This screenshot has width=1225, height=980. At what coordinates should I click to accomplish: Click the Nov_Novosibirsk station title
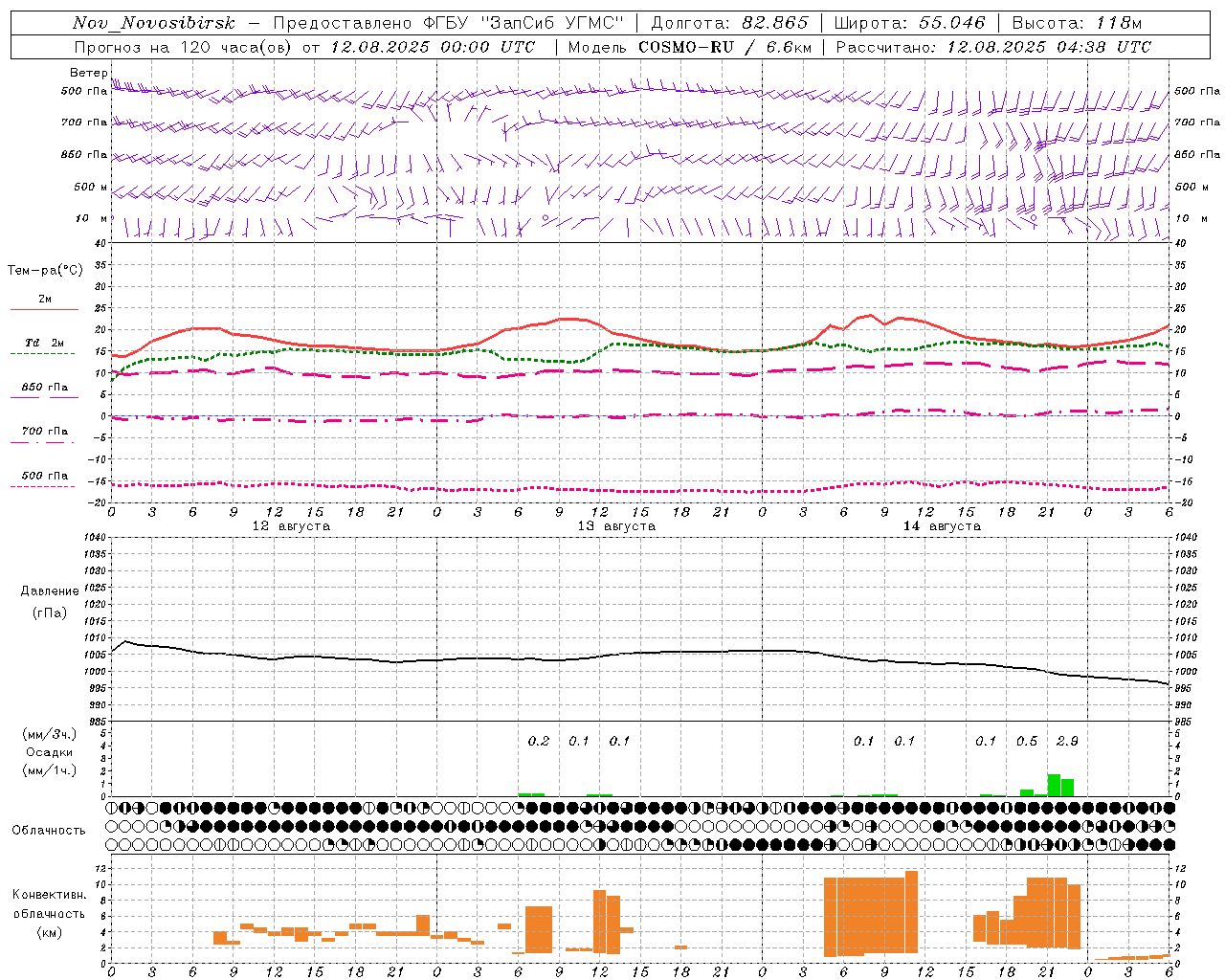click(x=154, y=23)
